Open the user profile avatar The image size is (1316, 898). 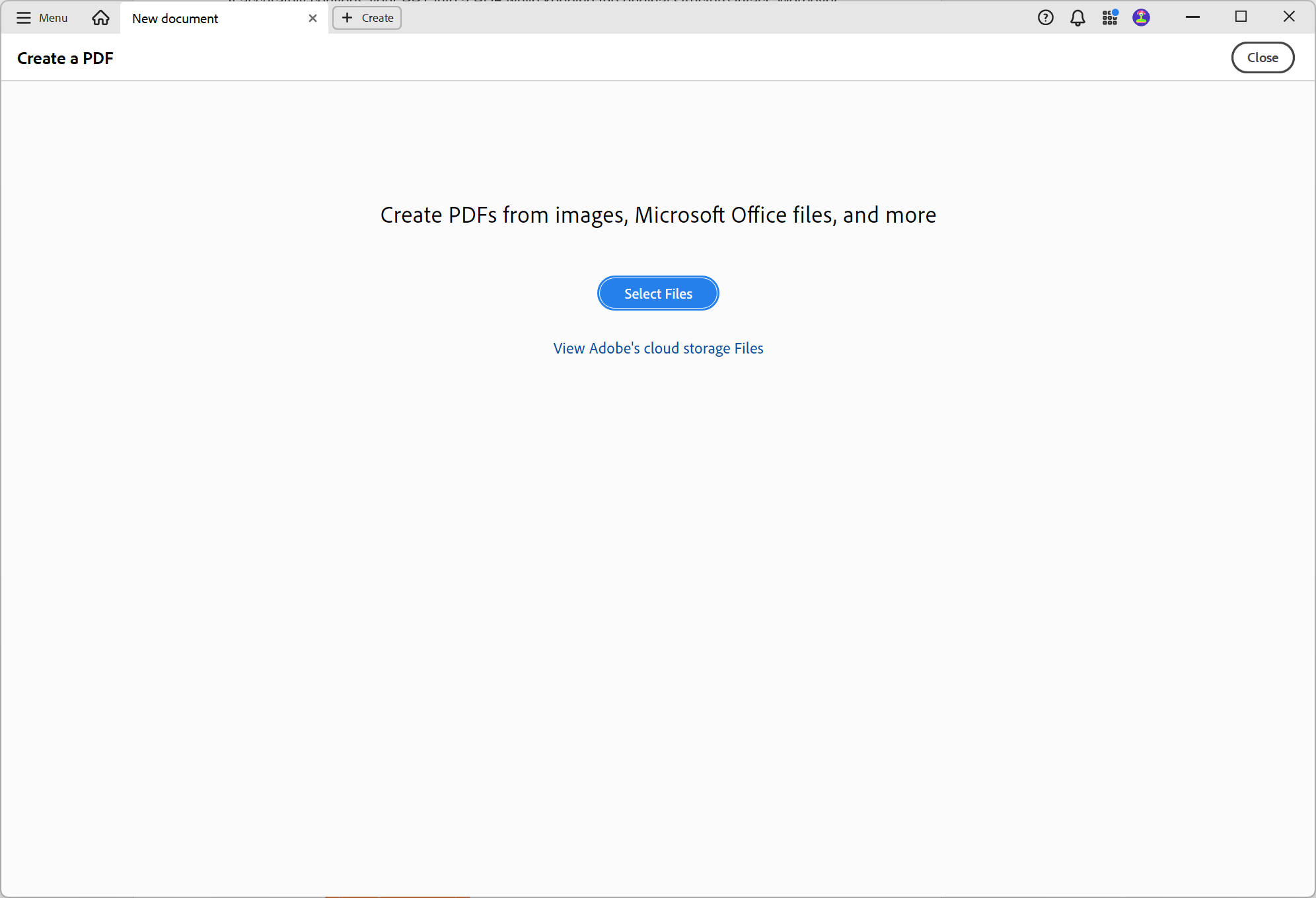(1141, 18)
